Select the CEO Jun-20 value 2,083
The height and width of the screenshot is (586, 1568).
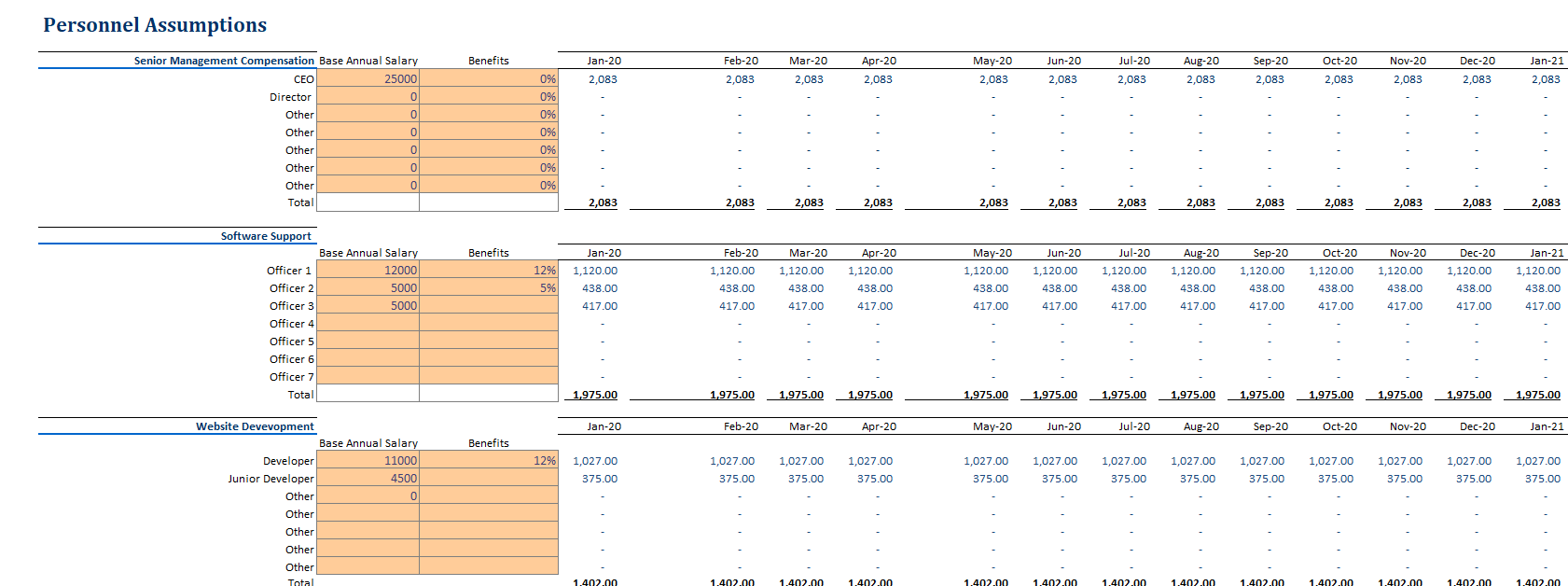pos(1062,79)
